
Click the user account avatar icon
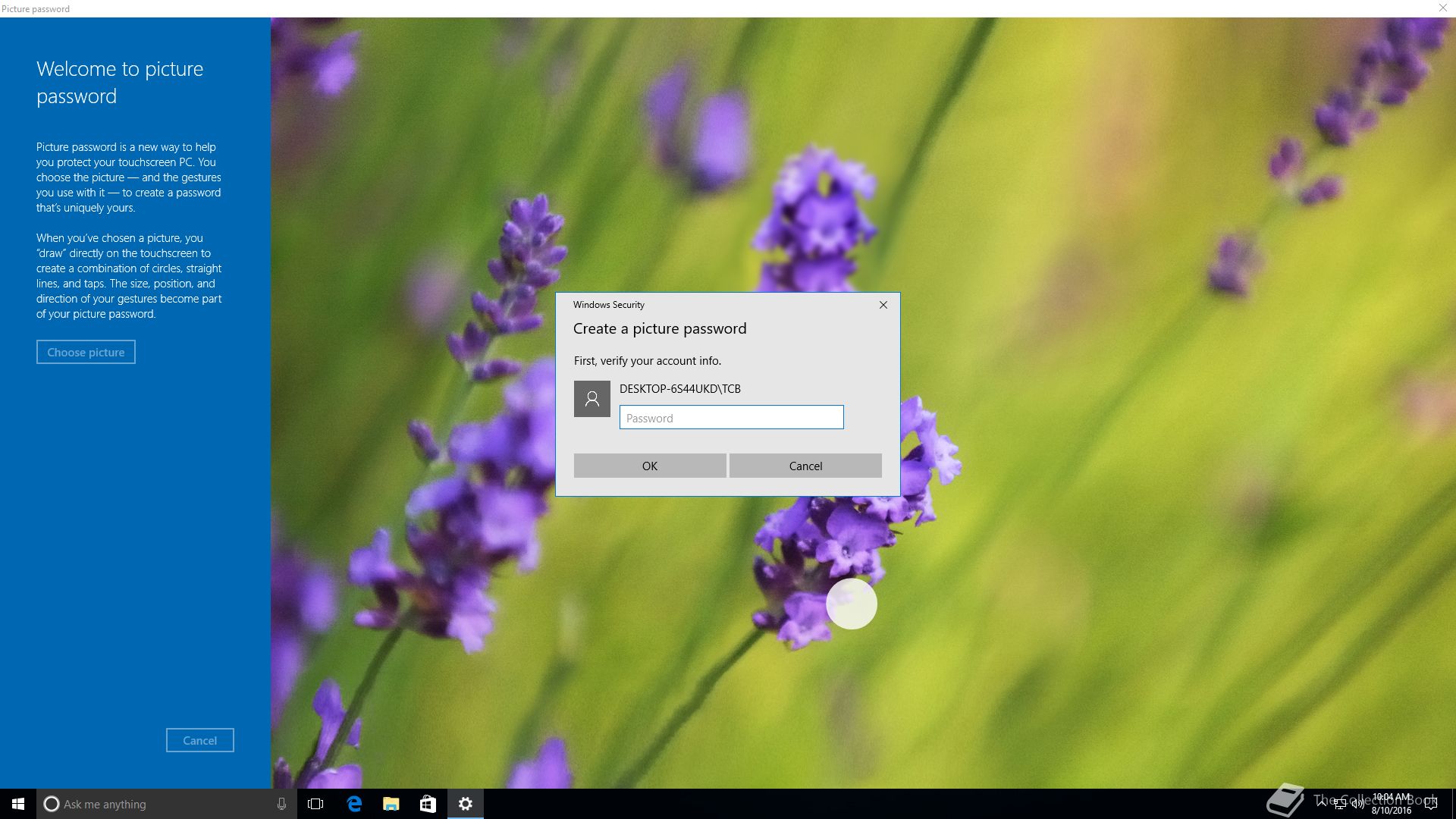(591, 399)
